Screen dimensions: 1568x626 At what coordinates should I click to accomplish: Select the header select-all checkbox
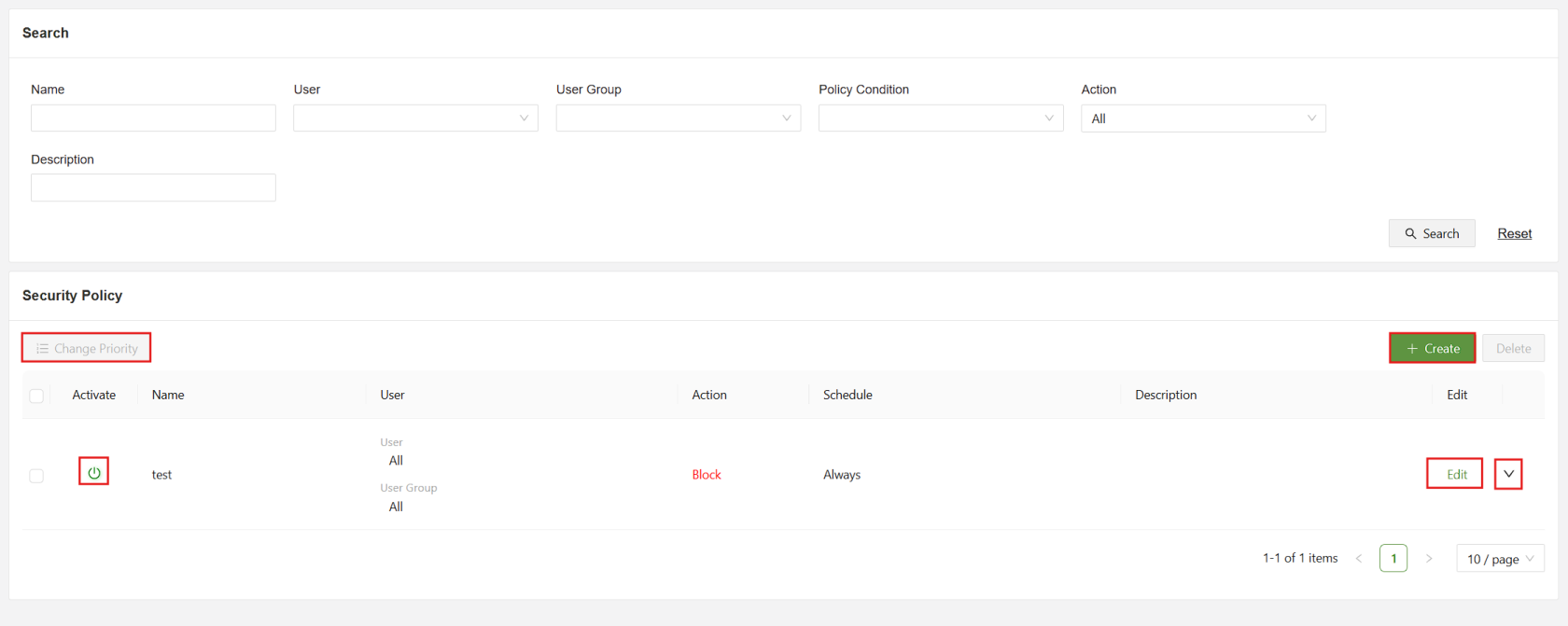point(36,396)
